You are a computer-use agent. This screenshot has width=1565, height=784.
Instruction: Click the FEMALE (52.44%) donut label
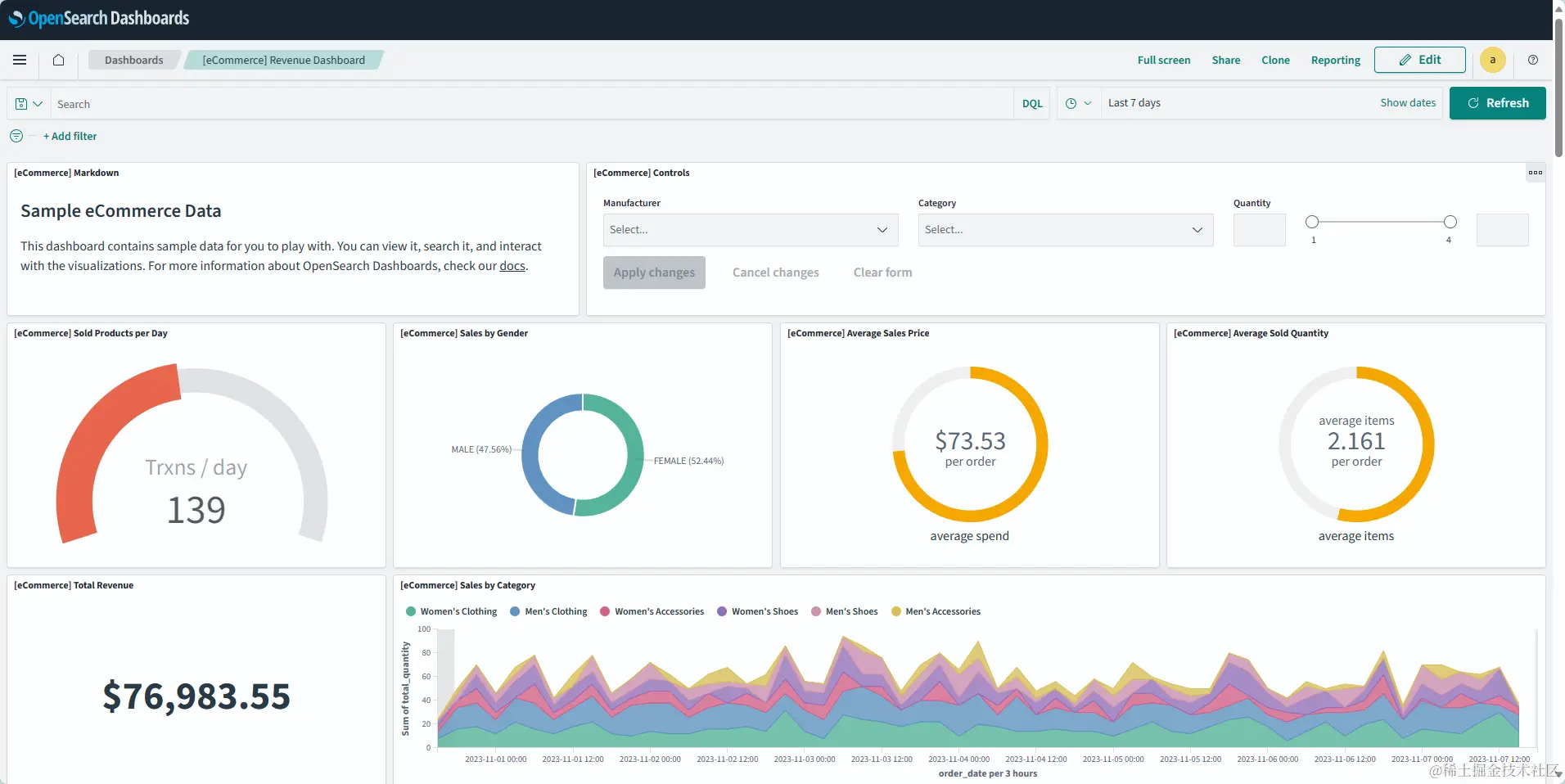[688, 462]
